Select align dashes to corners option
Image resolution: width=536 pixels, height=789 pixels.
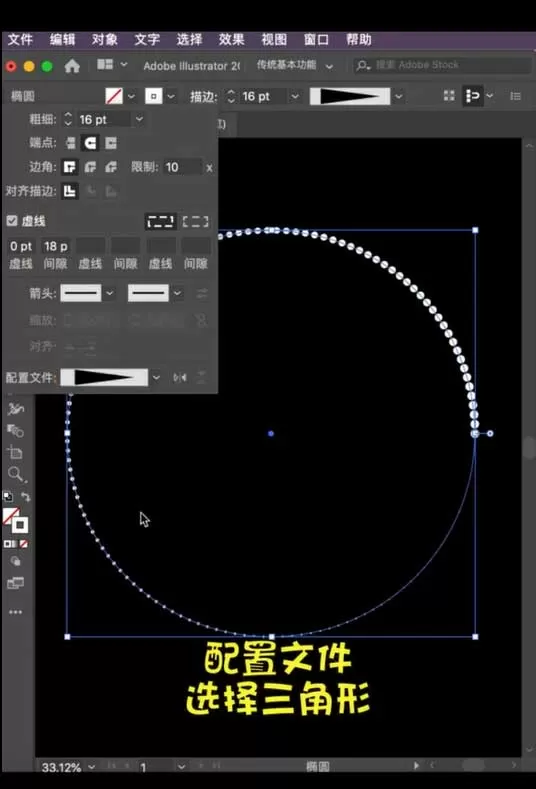point(195,221)
